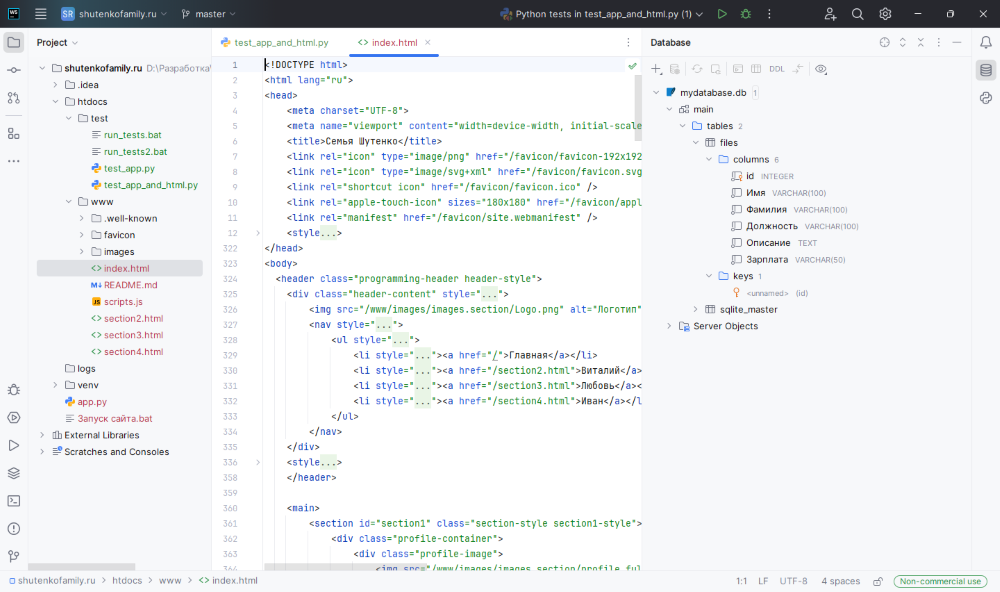Toggle the Database panel stripe icon
Viewport: 1000px width, 592px height.
click(x=986, y=70)
